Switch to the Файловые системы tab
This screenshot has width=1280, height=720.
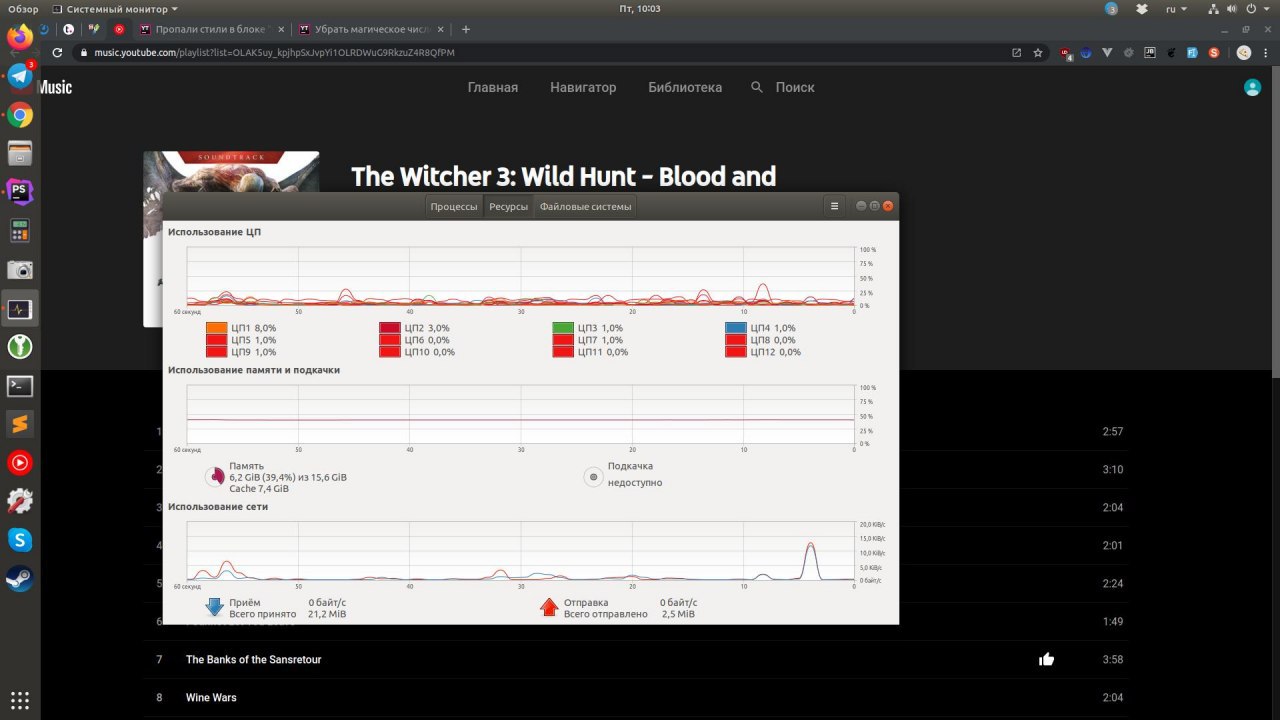pos(585,207)
